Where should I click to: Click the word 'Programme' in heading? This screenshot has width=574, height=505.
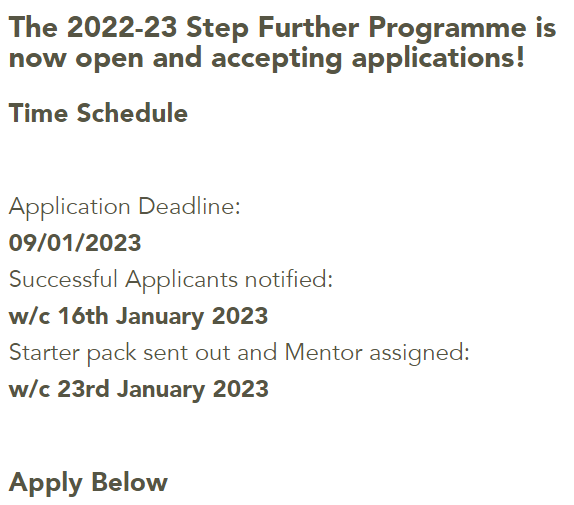(447, 29)
